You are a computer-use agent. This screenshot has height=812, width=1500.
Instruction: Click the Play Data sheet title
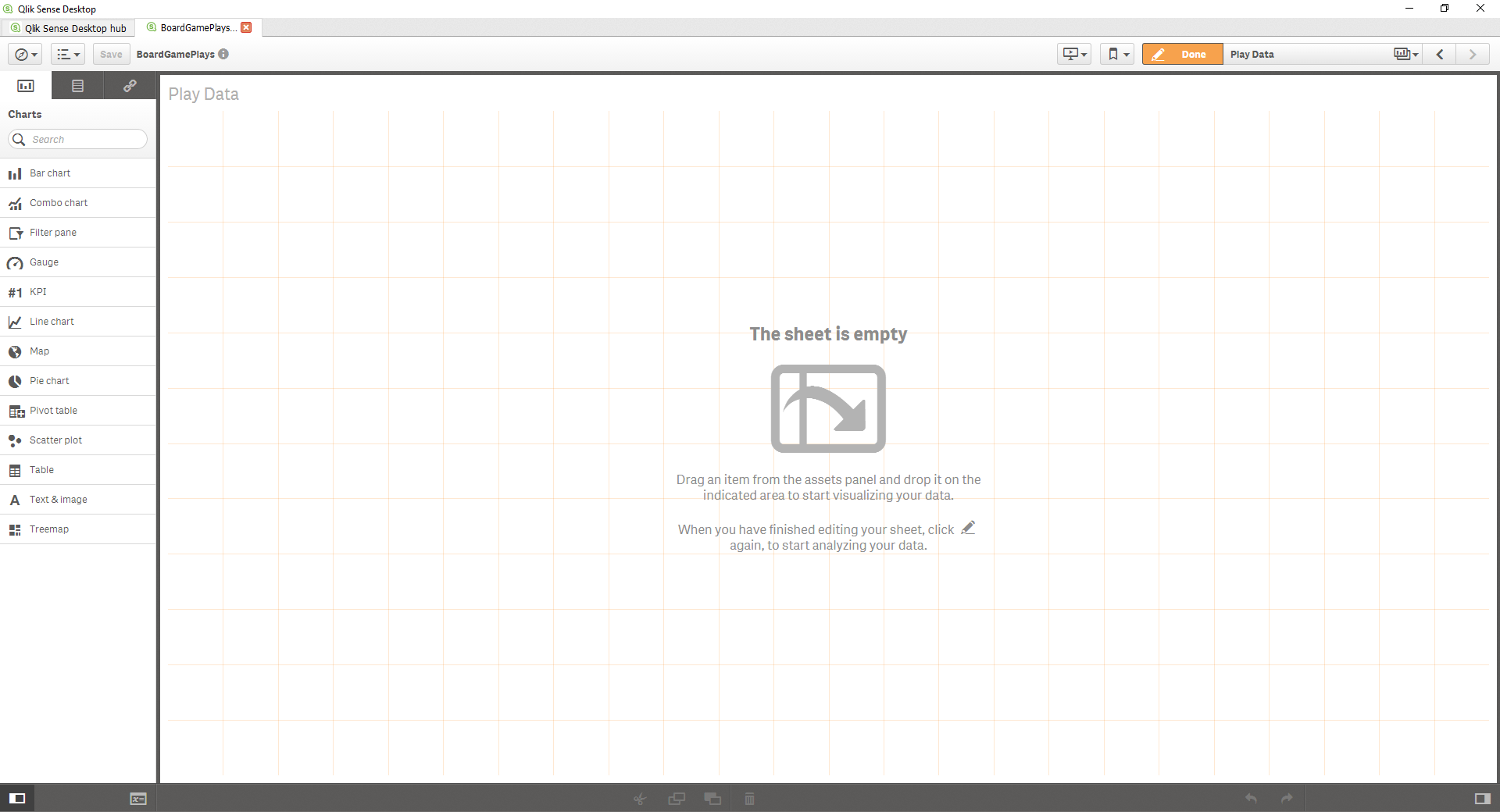(204, 94)
